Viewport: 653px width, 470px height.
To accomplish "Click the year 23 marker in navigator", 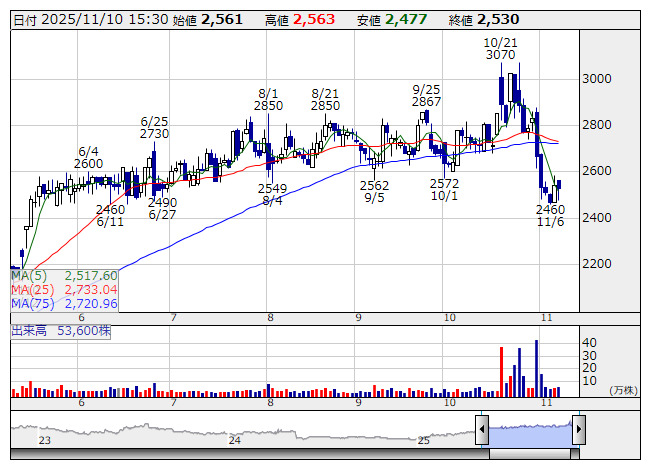I will click(45, 440).
